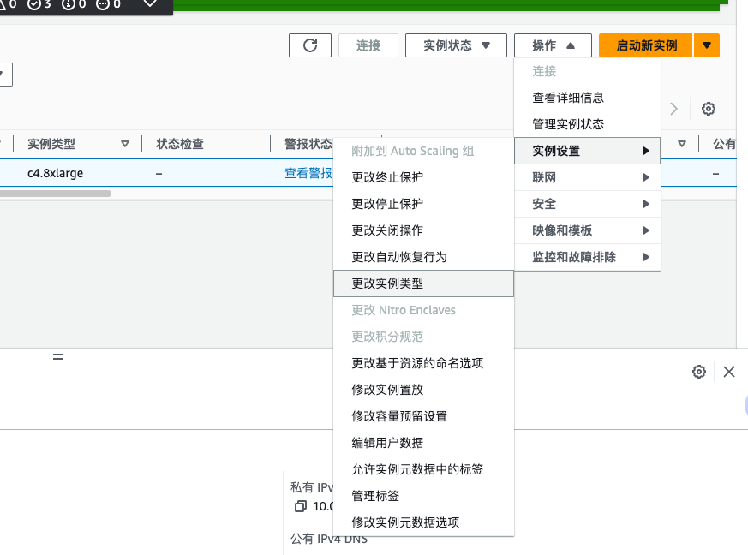The width and height of the screenshot is (748, 555).
Task: Collapse the 操作 actions dropdown
Action: coord(553,45)
